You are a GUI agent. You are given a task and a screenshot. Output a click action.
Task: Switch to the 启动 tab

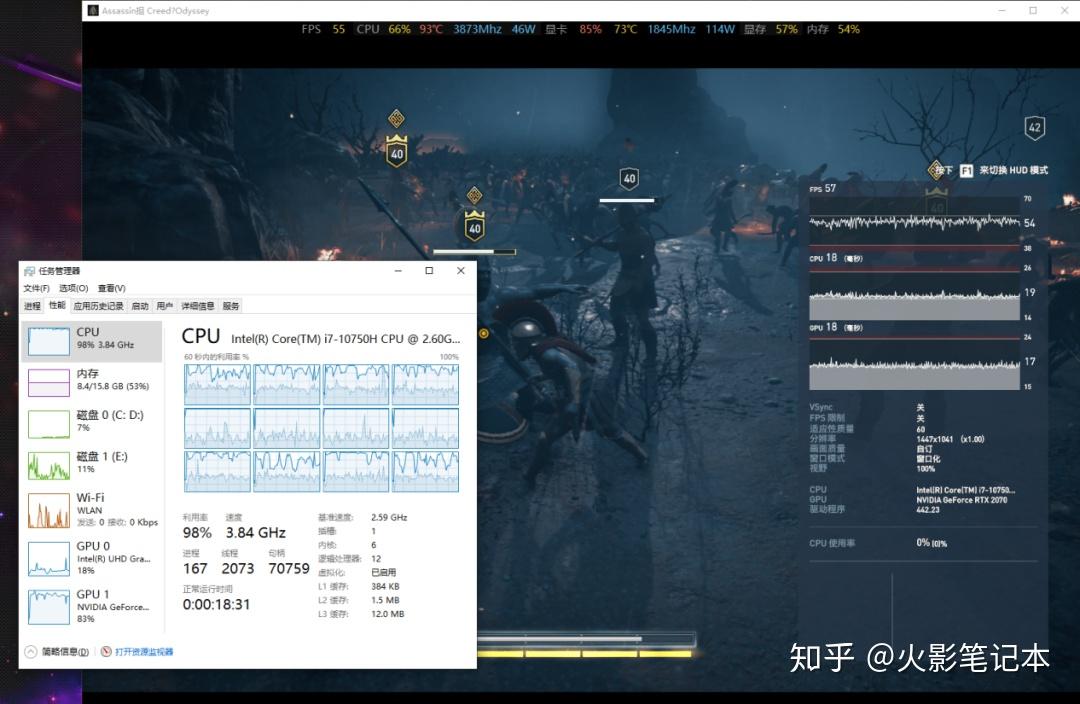[140, 306]
